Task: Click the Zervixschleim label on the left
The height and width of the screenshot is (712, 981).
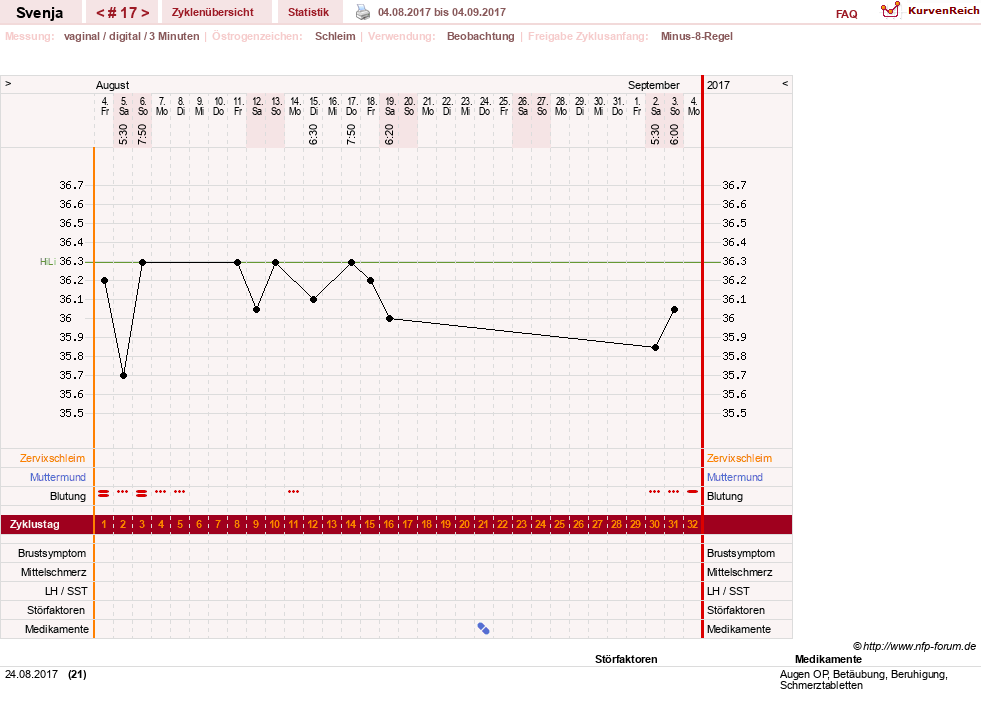Action: pyautogui.click(x=52, y=458)
